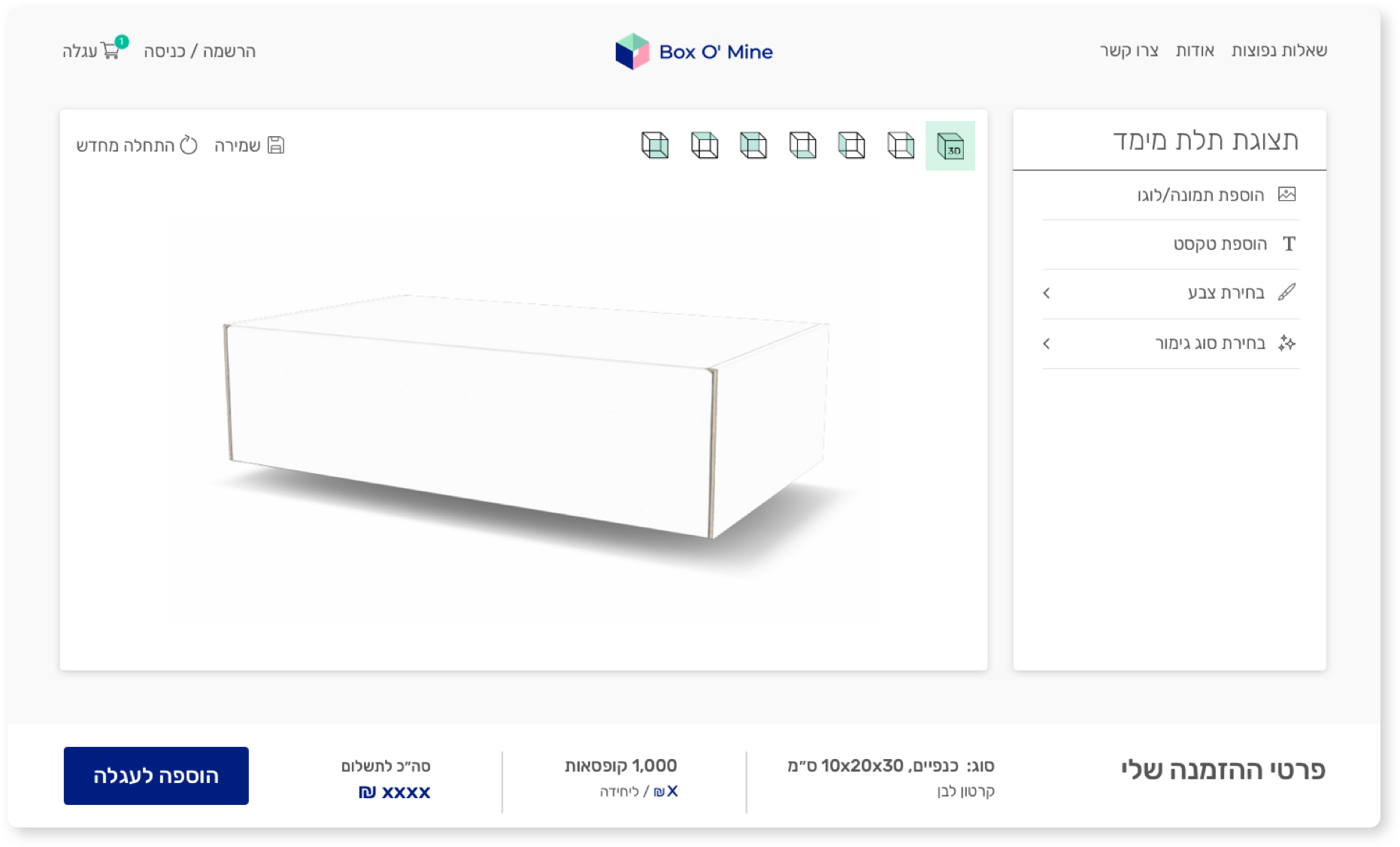1400x847 pixels.
Task: Click הוספת תמונה/לוגו to add an image
Action: coord(1200,196)
